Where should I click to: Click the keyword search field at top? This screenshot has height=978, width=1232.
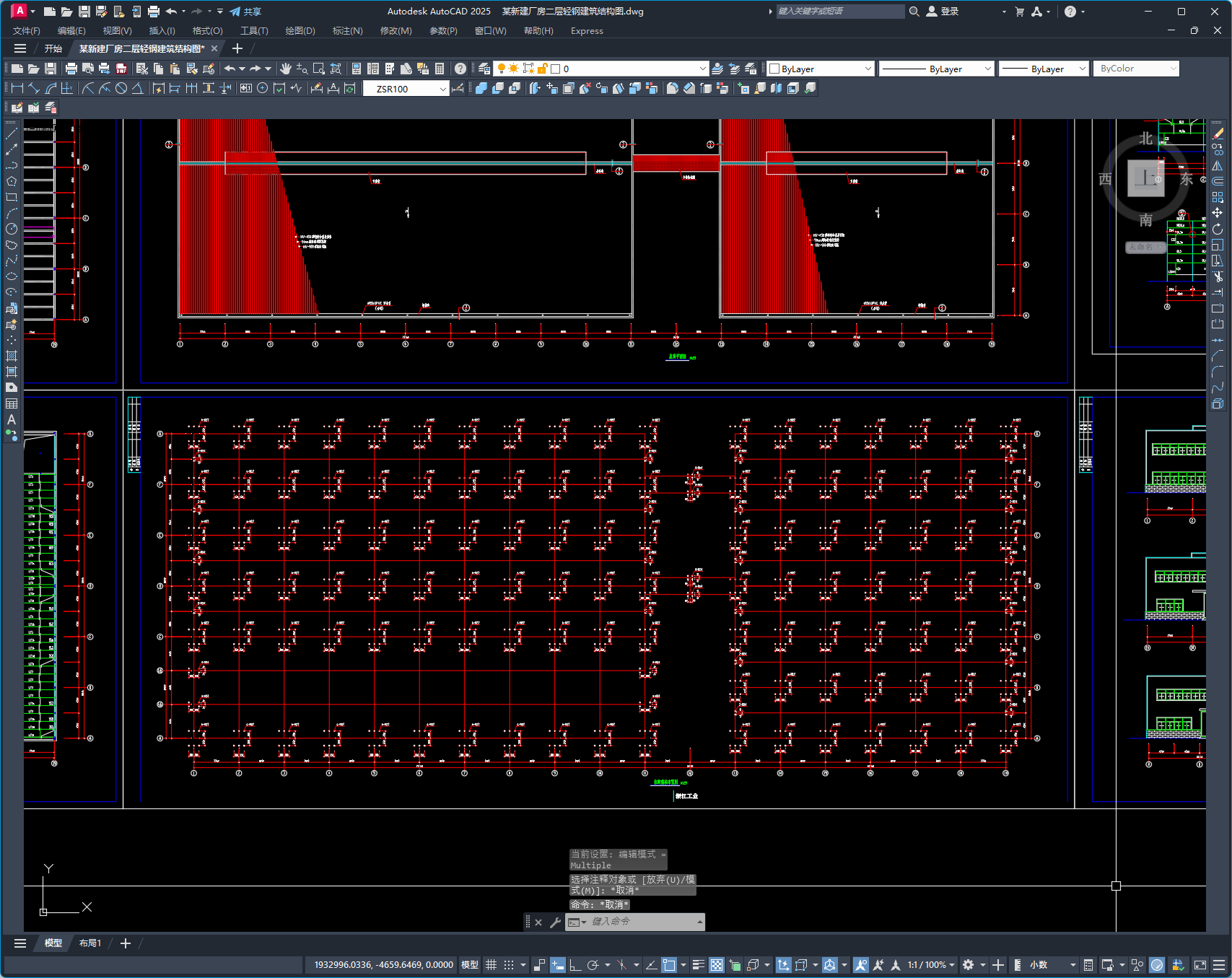tap(840, 12)
